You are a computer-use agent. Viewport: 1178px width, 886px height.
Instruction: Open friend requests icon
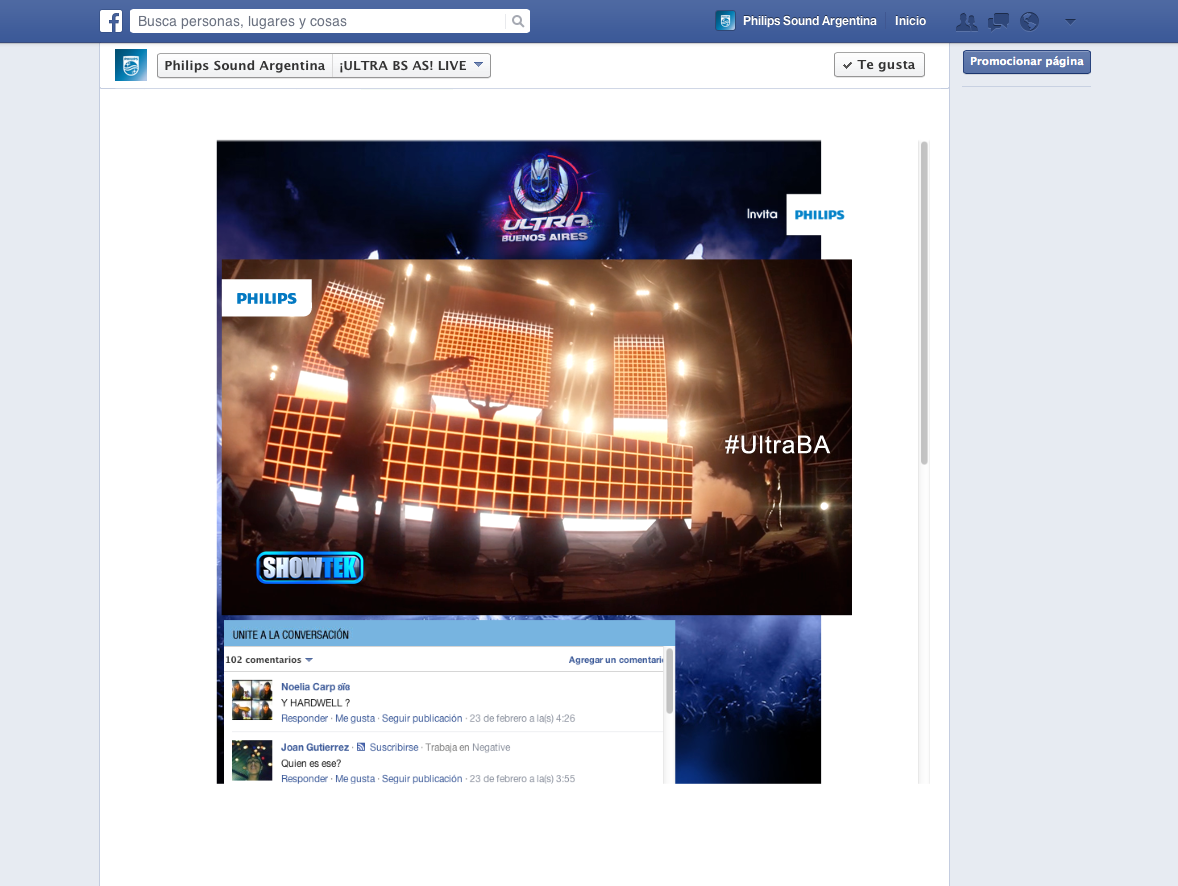click(966, 22)
